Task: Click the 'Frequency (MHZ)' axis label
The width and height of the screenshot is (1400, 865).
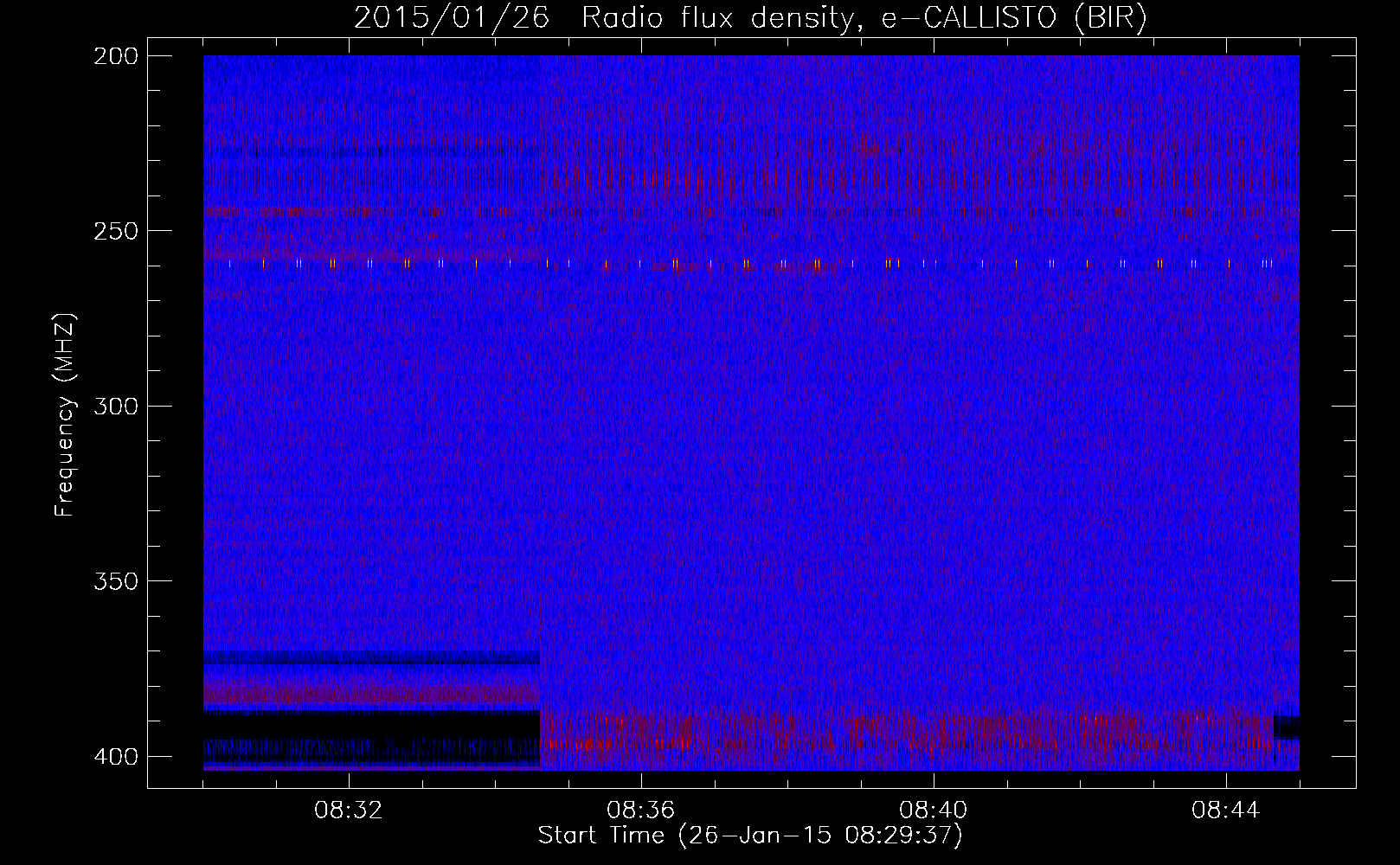Action: point(65,414)
